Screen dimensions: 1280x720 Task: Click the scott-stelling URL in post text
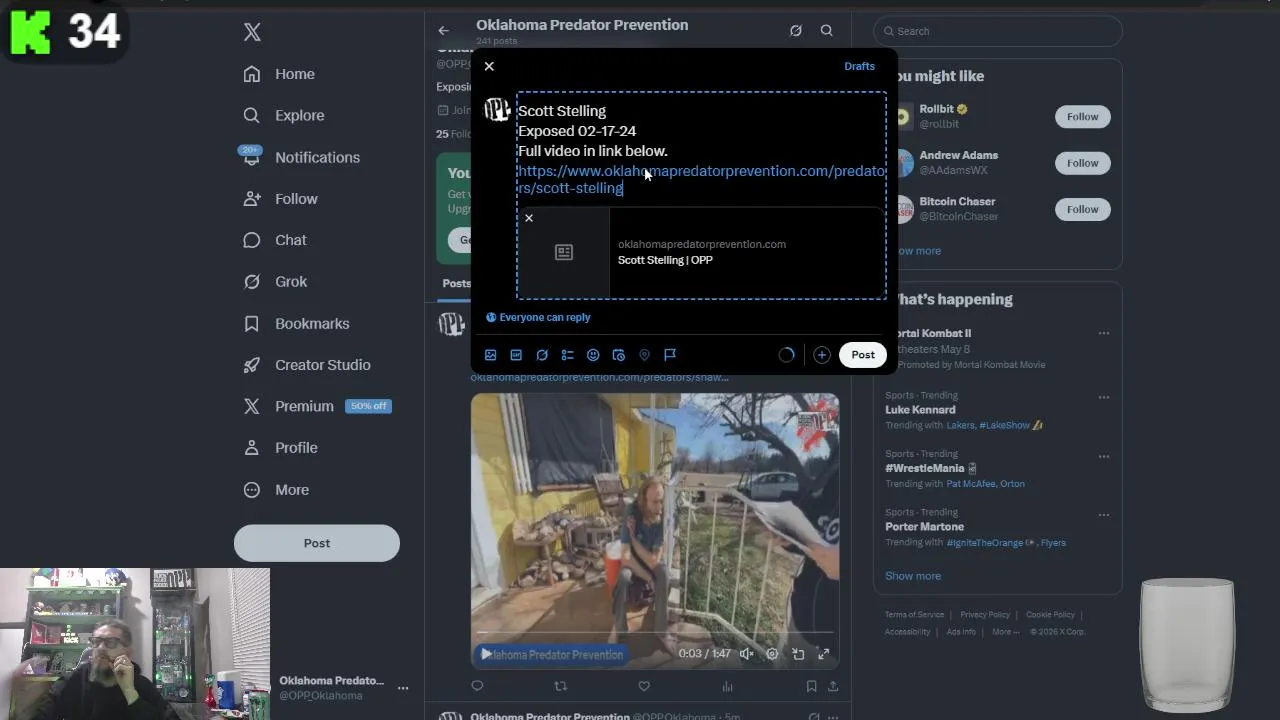pyautogui.click(x=701, y=179)
